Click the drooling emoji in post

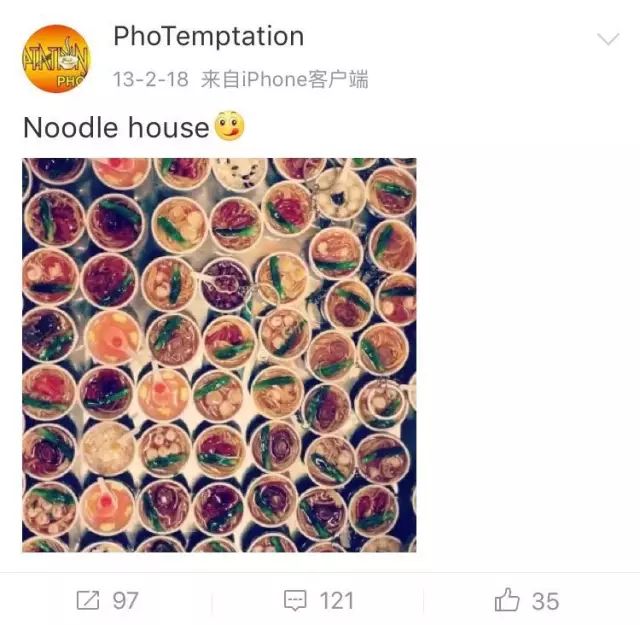(x=230, y=126)
